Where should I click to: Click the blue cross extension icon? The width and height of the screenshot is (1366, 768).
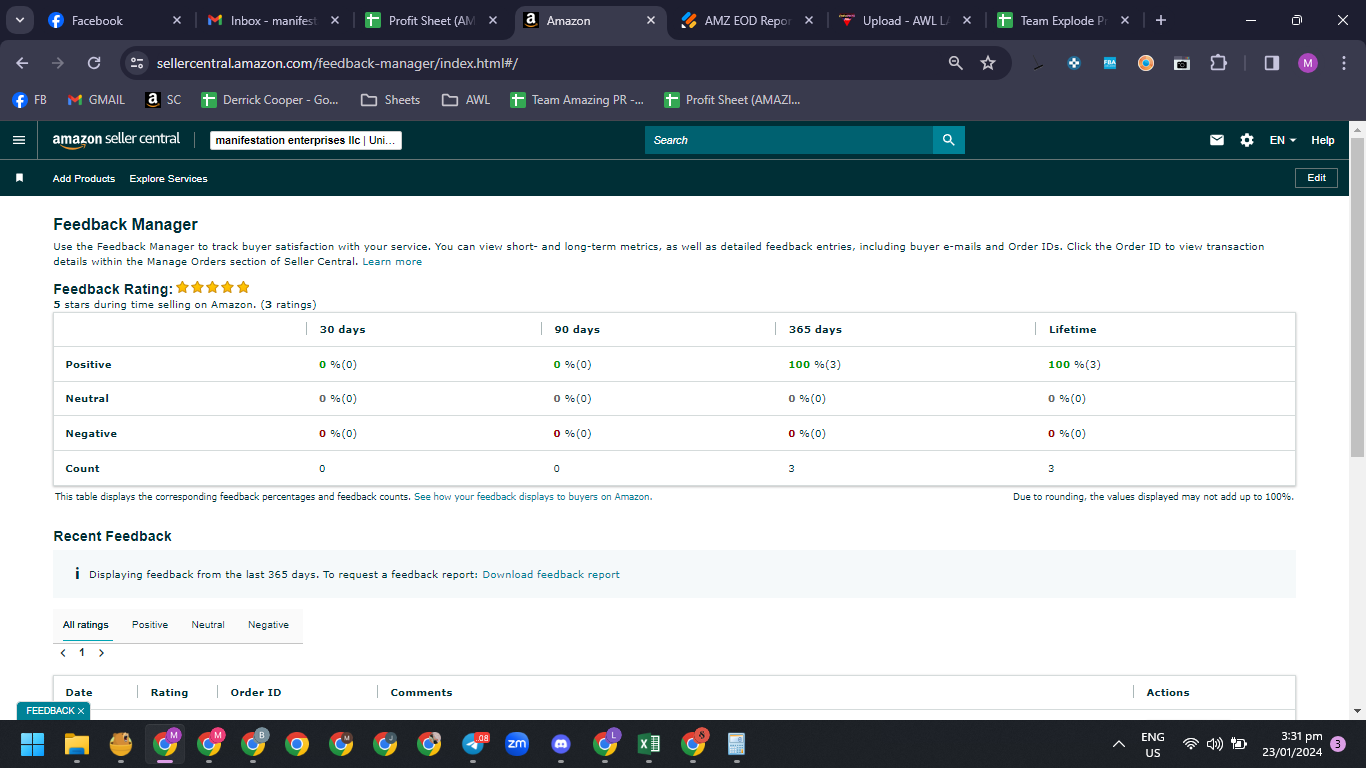tap(1074, 63)
